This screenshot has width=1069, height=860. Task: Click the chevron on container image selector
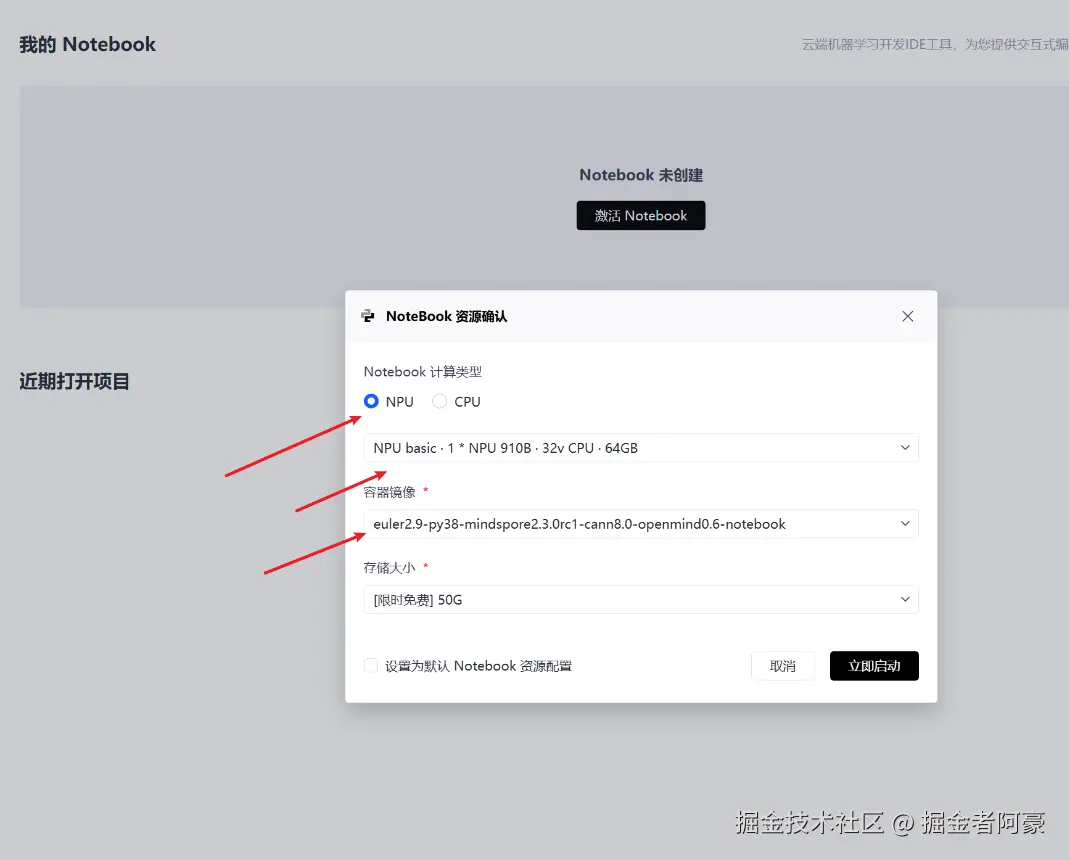click(x=905, y=524)
